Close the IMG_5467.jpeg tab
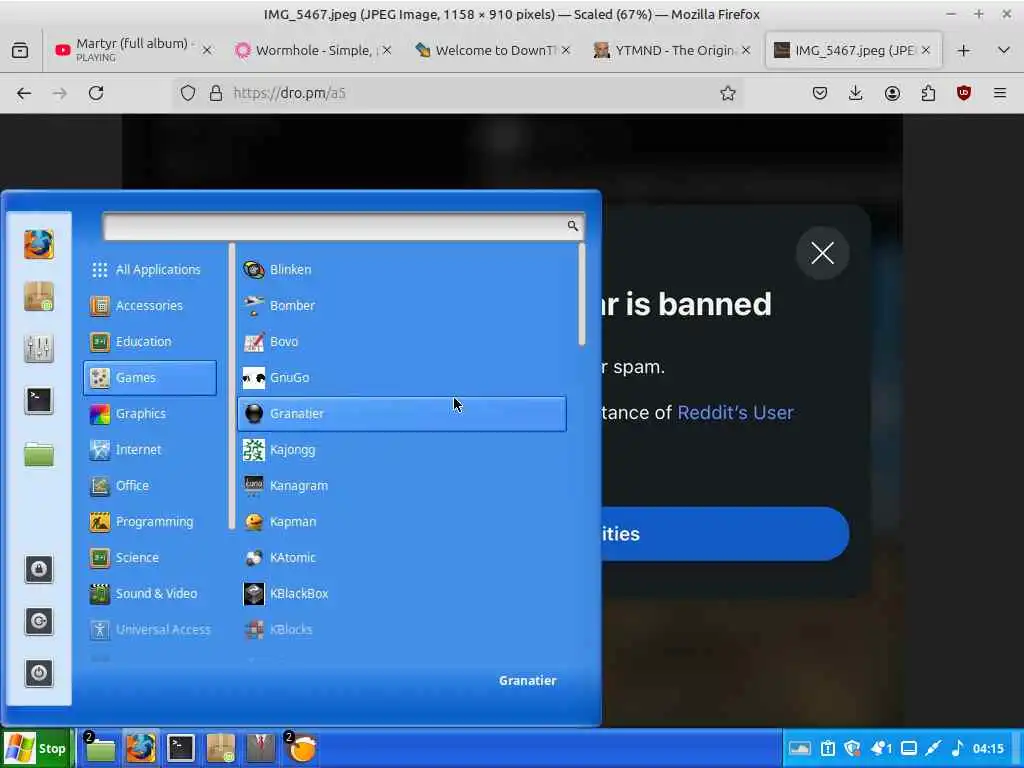Screen dimensions: 1024x768 click(925, 50)
